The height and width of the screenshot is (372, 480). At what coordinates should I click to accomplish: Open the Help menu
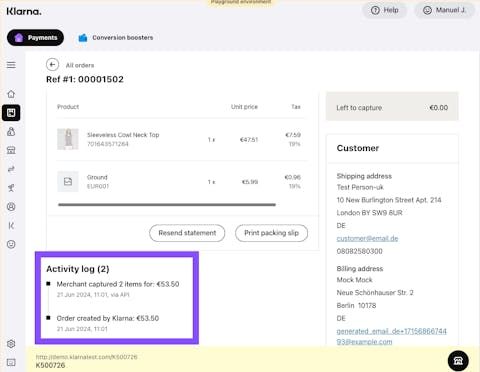tap(385, 10)
